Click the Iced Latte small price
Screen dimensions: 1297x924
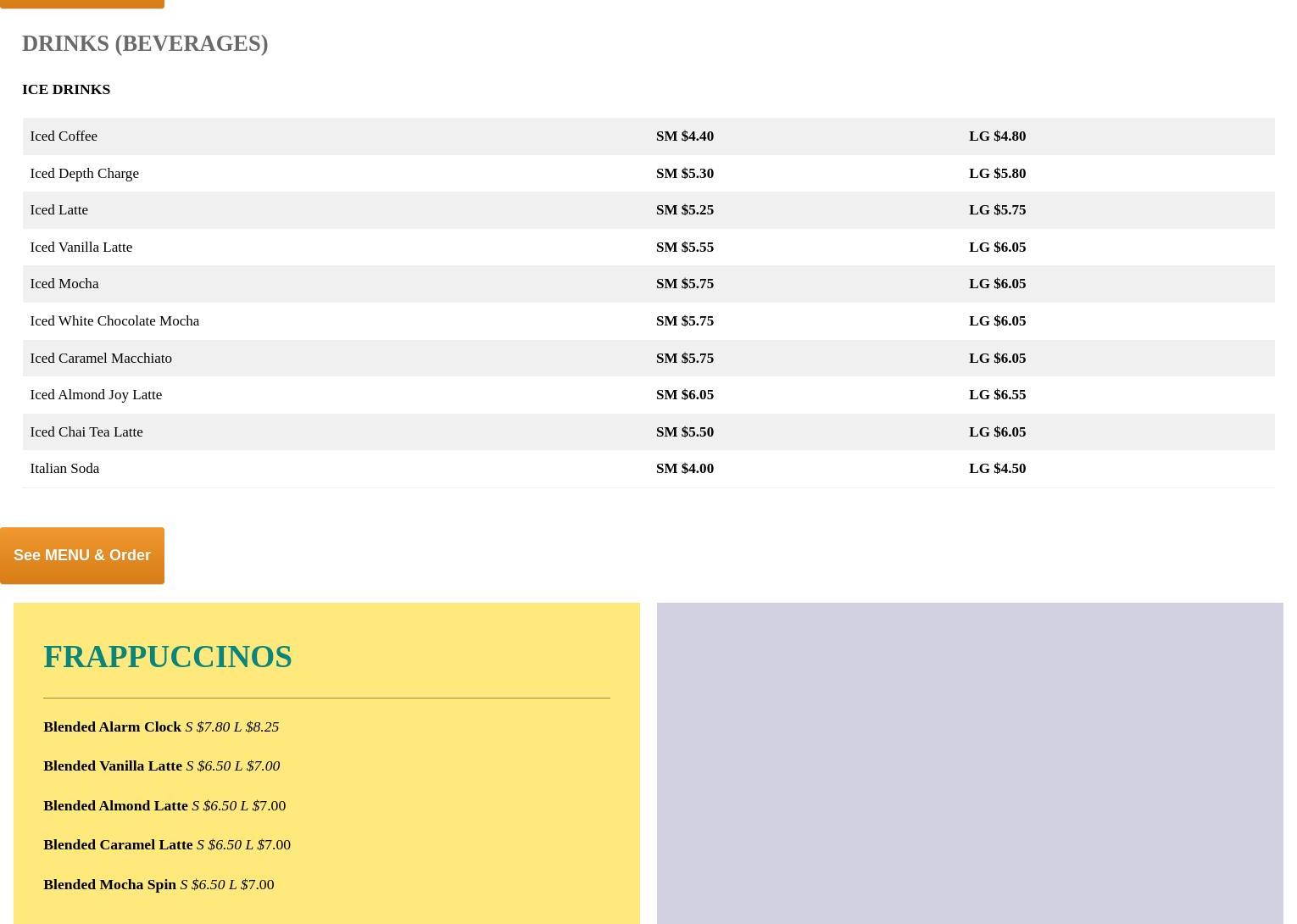(684, 210)
